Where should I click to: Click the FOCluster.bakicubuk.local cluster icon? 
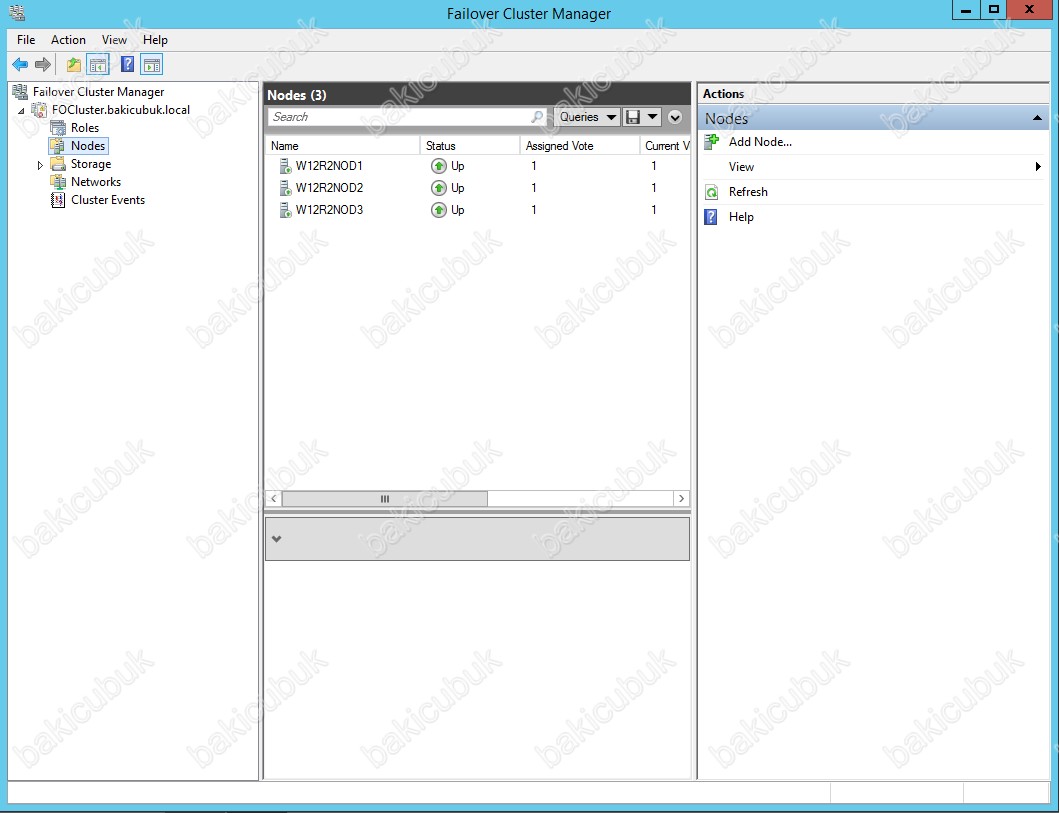pyautogui.click(x=40, y=109)
